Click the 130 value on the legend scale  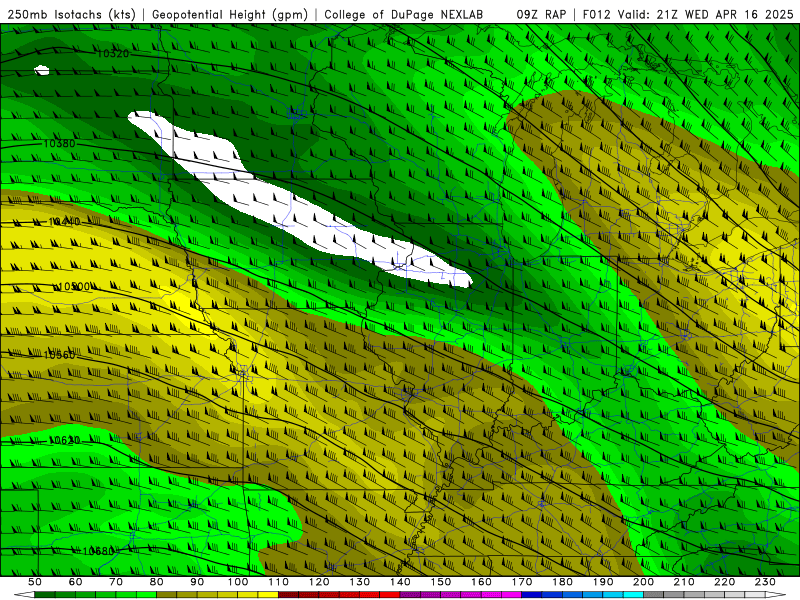[x=360, y=582]
